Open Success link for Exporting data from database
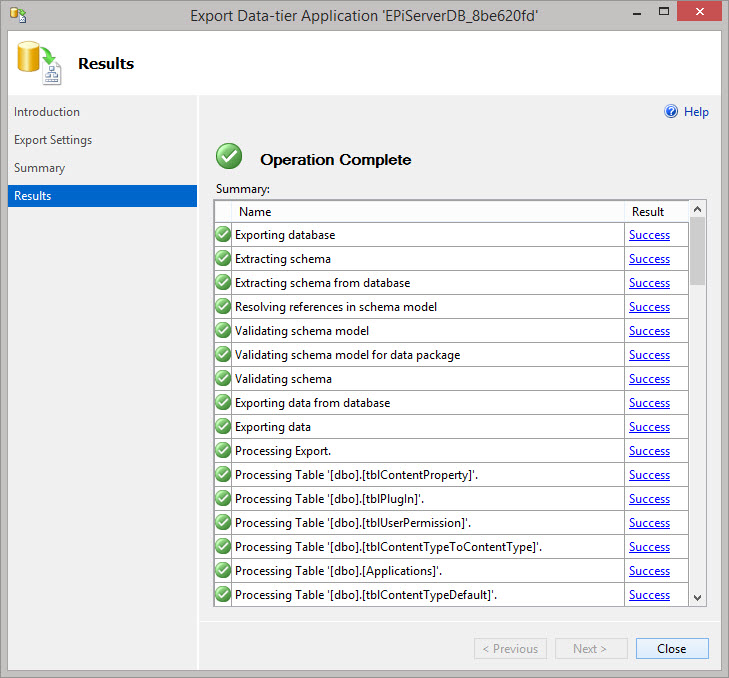The width and height of the screenshot is (729, 678). pos(649,403)
